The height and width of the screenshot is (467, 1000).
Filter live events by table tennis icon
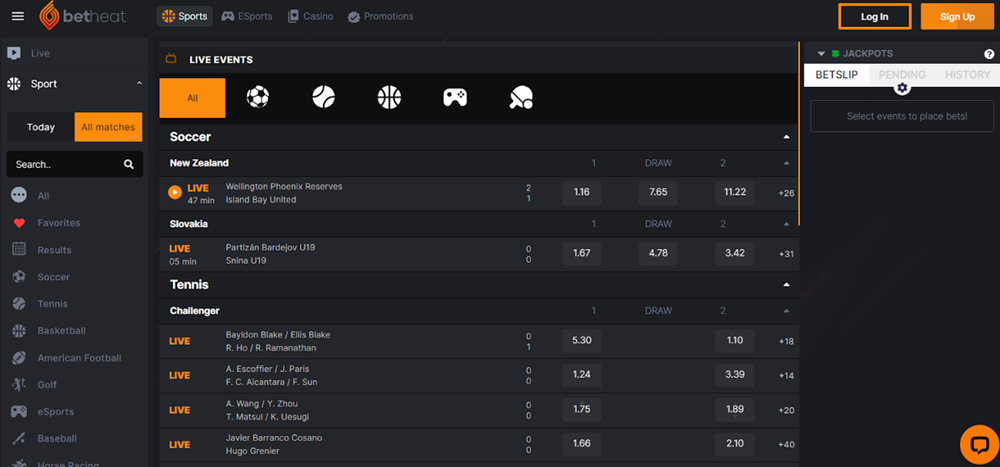tap(521, 97)
